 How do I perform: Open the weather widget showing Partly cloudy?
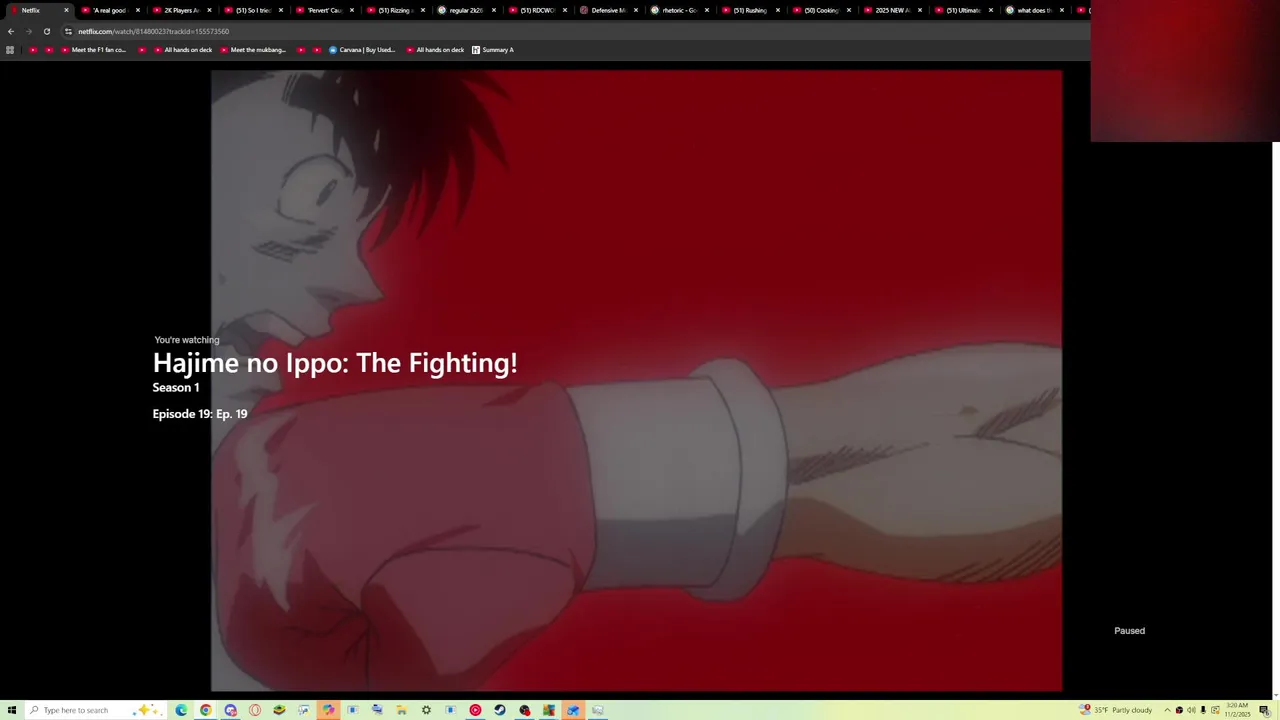1116,710
